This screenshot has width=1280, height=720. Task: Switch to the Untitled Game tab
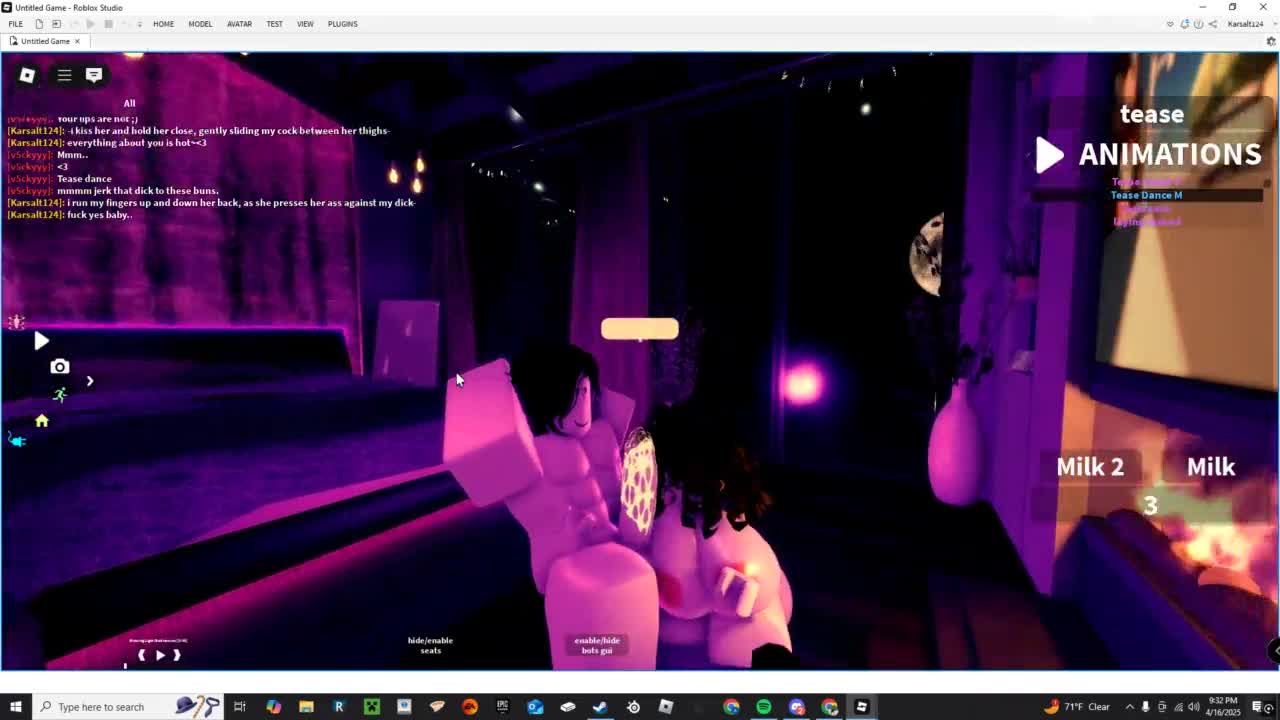(45, 41)
